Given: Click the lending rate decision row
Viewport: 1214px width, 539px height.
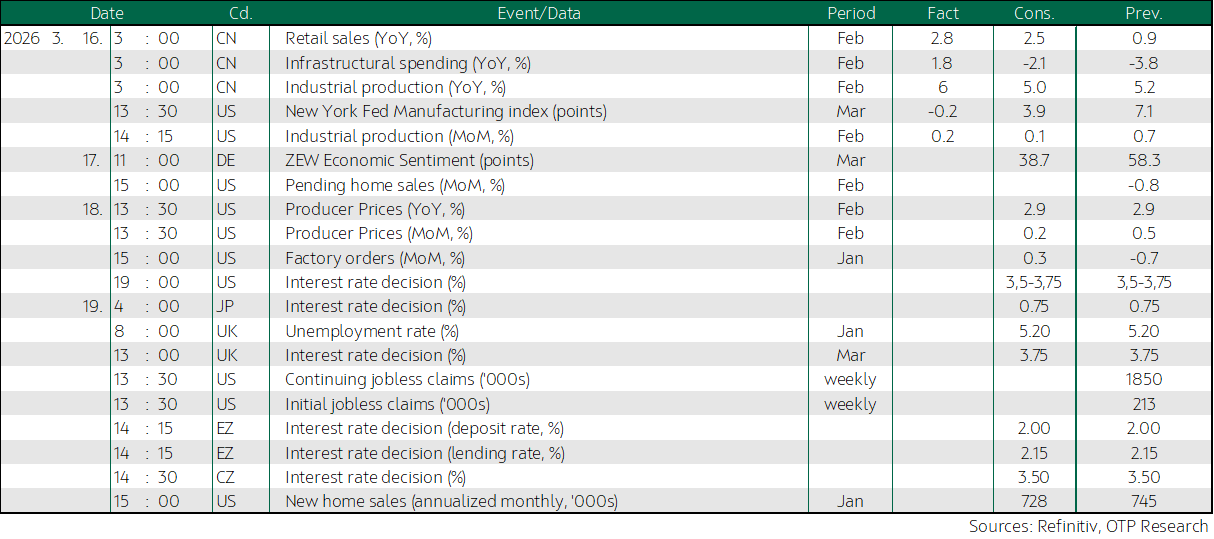Looking at the screenshot, I should (425, 453).
